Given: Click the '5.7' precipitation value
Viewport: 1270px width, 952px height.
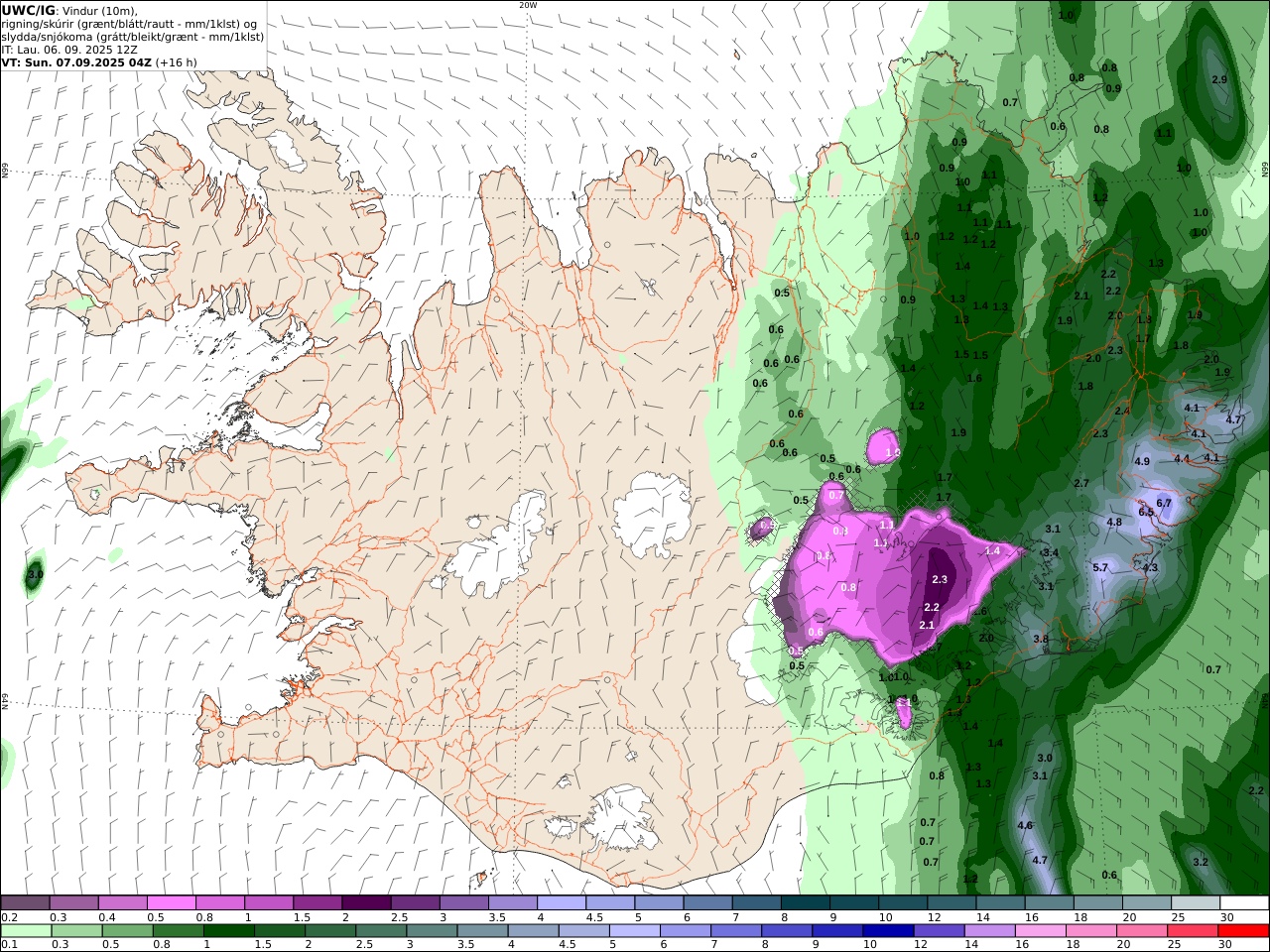Looking at the screenshot, I should (1100, 567).
